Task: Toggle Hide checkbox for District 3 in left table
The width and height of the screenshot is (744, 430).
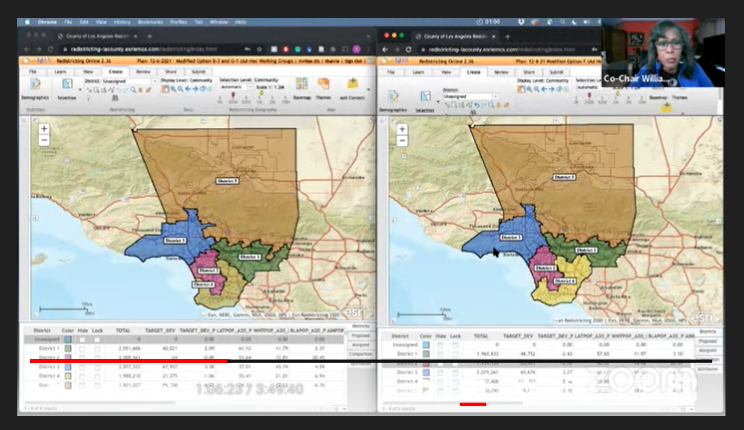Action: coord(83,367)
